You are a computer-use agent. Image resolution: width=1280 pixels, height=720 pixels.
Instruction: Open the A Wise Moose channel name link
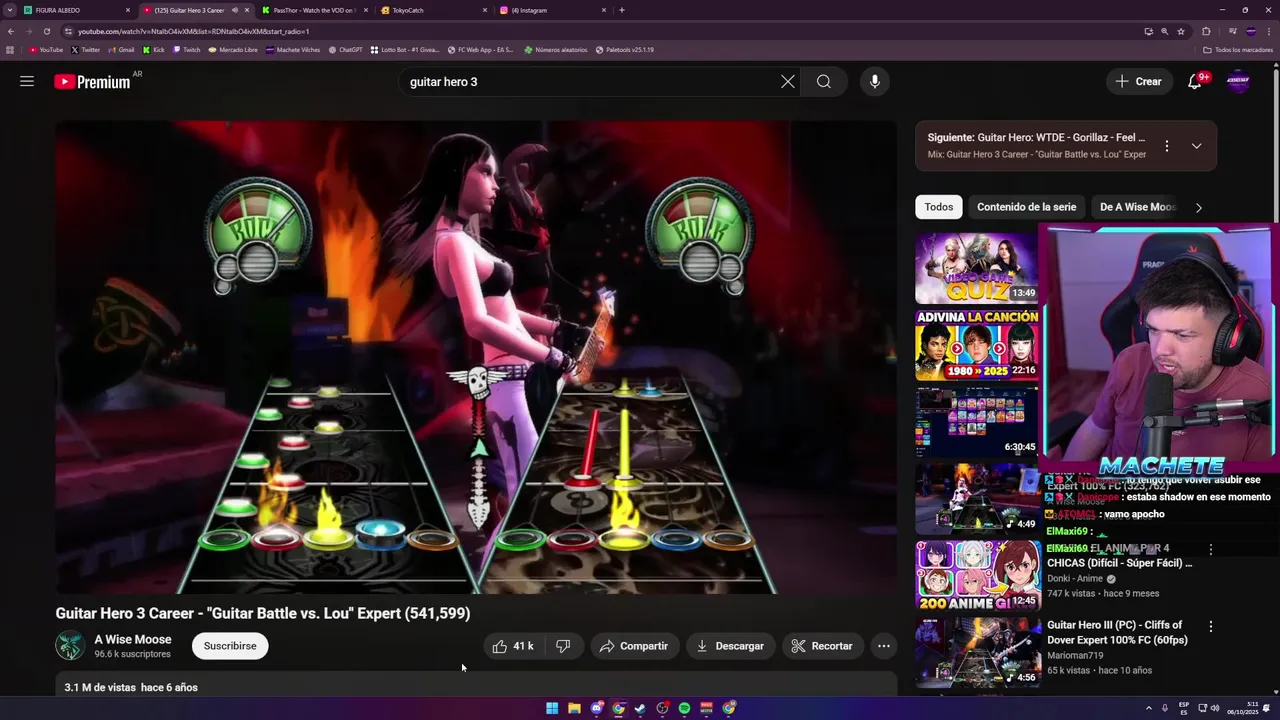point(133,640)
